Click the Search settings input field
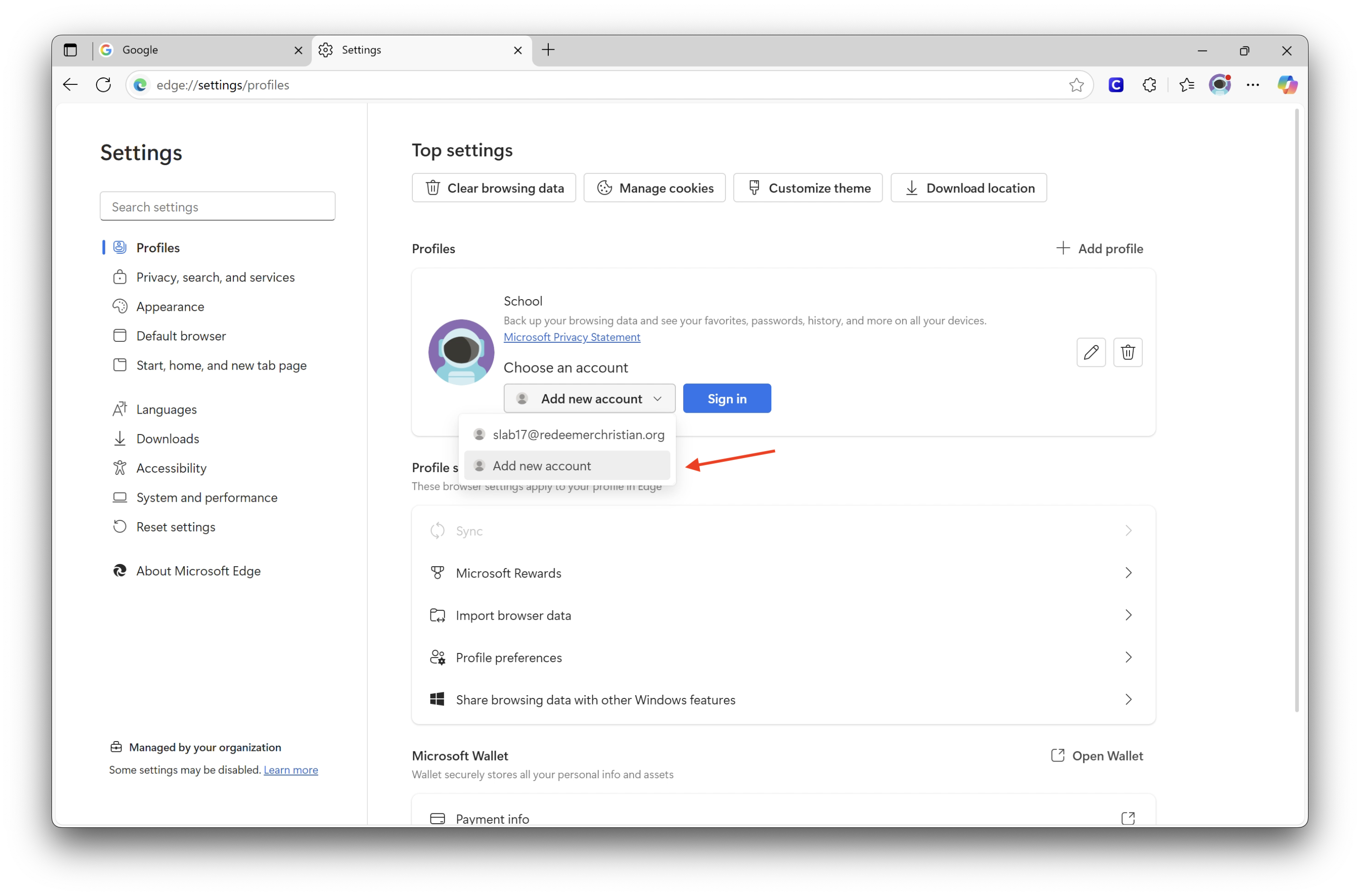Image resolution: width=1360 pixels, height=896 pixels. 217,206
